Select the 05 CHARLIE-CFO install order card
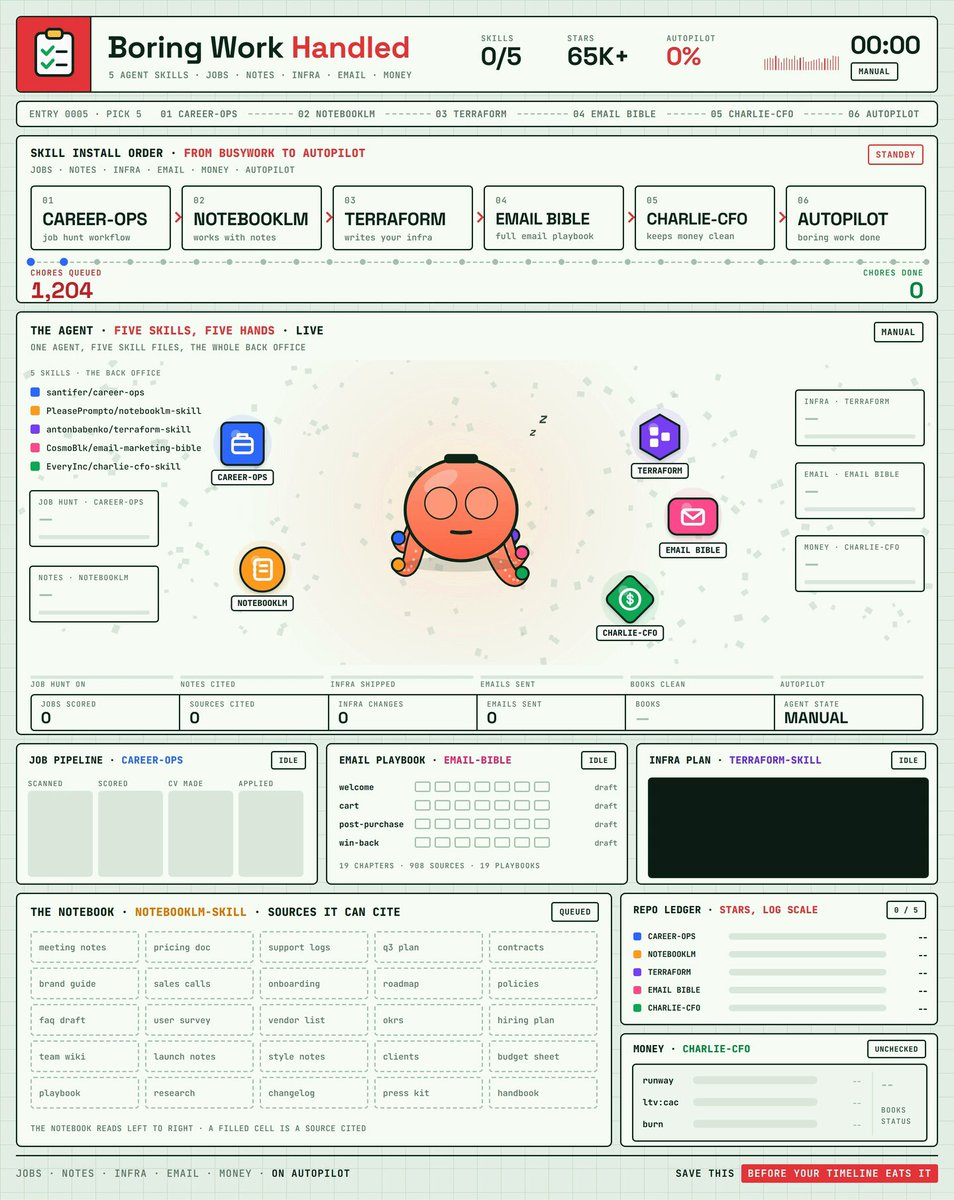The image size is (954, 1200). tap(705, 217)
